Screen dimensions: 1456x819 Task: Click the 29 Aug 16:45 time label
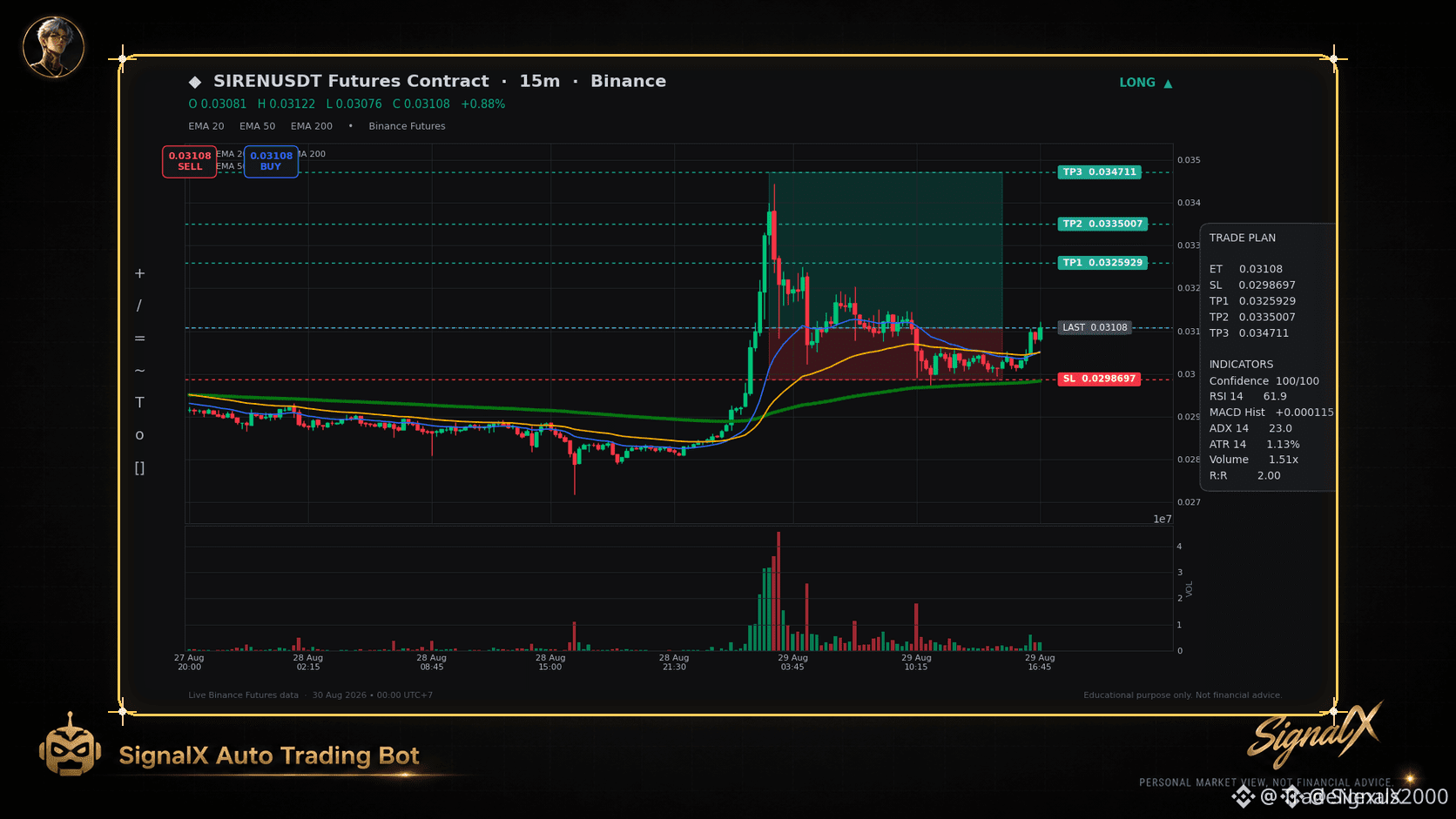click(1040, 662)
